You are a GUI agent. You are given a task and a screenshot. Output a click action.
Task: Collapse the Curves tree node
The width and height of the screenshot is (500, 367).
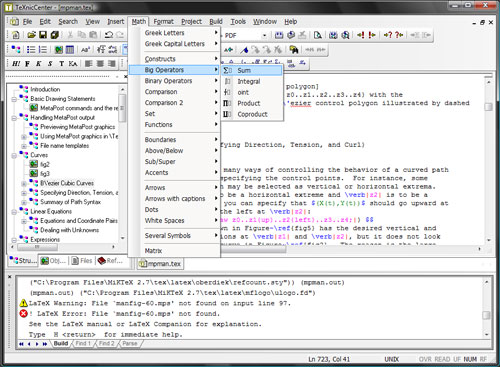click(14, 155)
